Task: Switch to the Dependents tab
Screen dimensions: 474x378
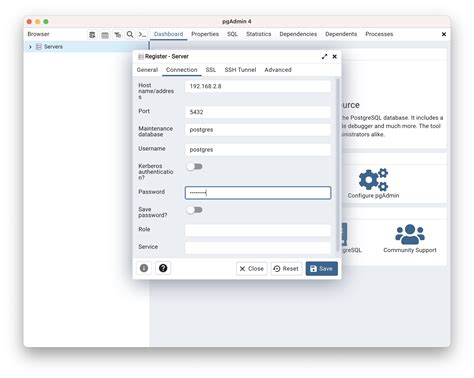Action: [341, 34]
